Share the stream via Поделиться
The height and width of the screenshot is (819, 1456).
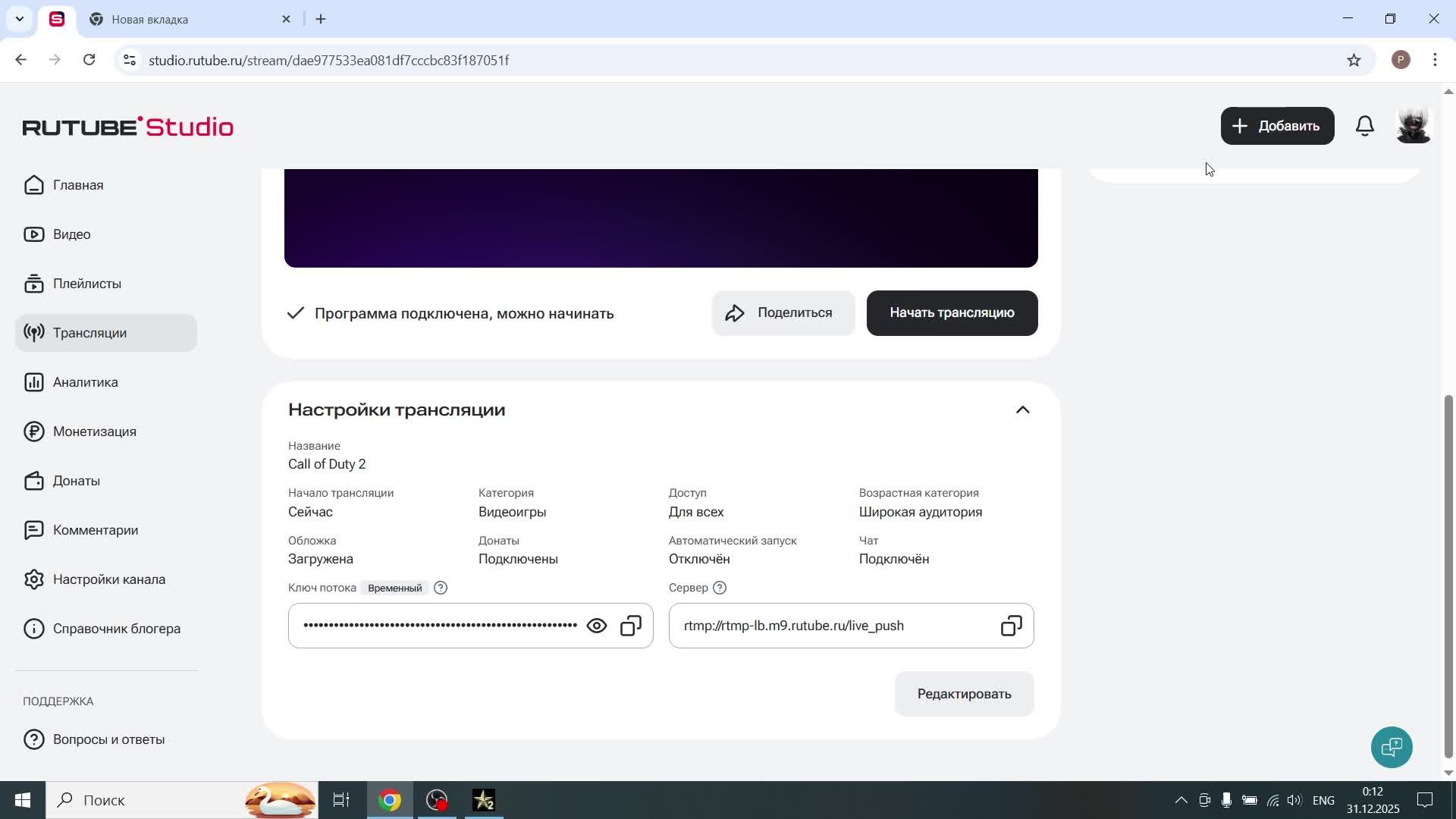(x=783, y=313)
